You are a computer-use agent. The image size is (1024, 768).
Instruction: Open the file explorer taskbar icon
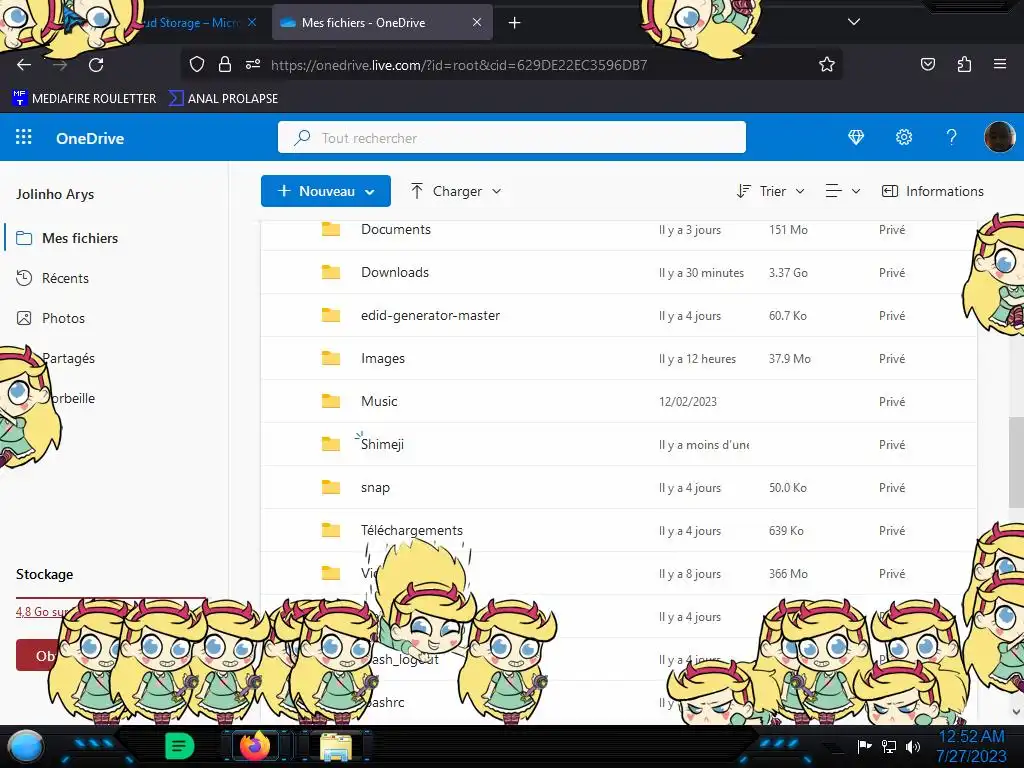(x=336, y=746)
